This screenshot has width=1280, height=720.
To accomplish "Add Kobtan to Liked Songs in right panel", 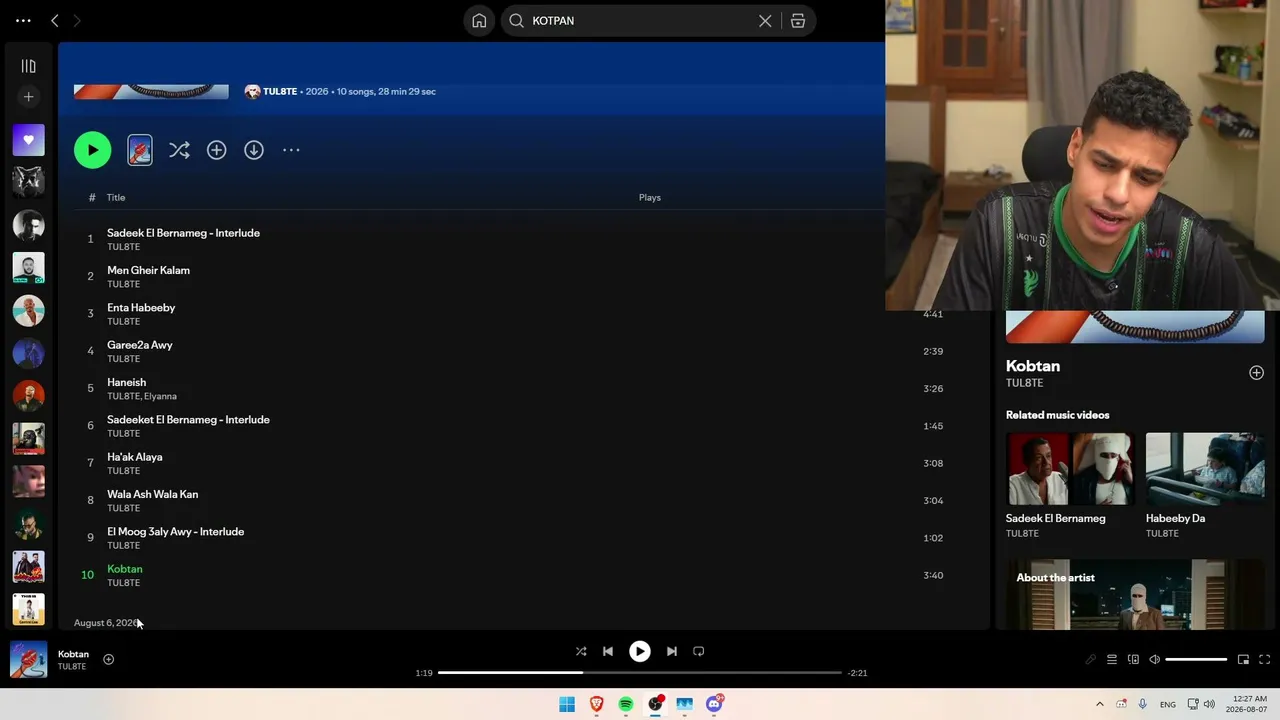I will click(1256, 373).
